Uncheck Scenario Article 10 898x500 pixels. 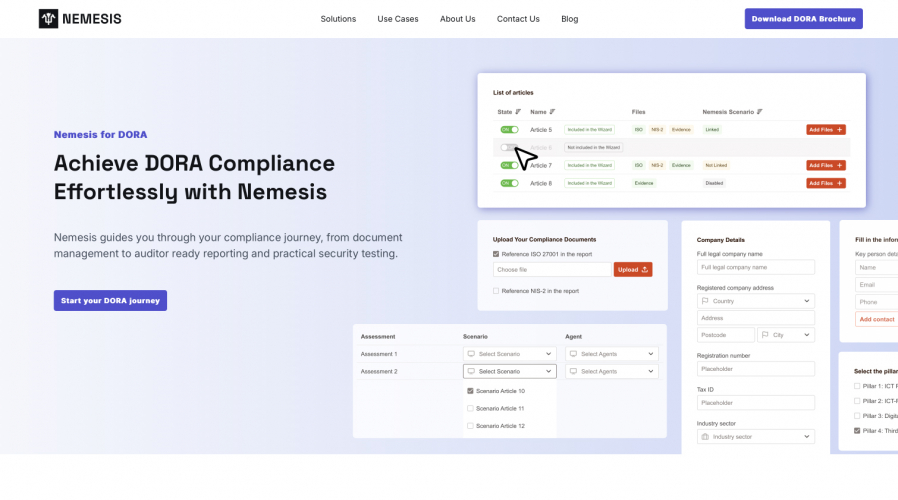point(470,391)
